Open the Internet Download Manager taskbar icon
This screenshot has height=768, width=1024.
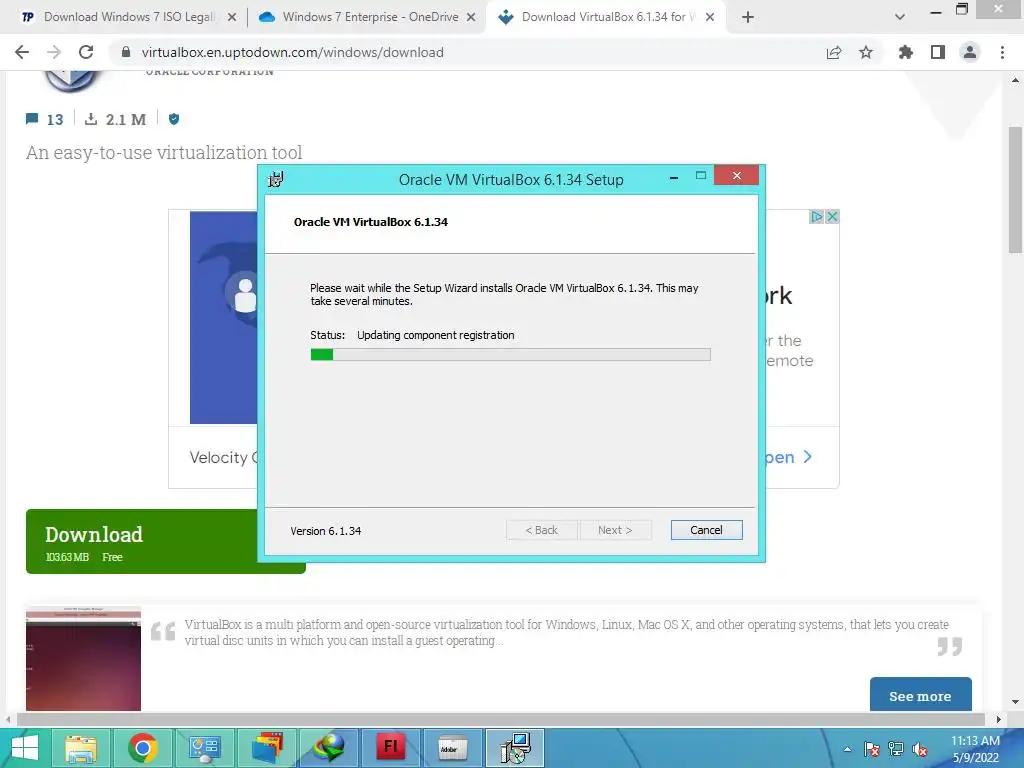tap(328, 748)
